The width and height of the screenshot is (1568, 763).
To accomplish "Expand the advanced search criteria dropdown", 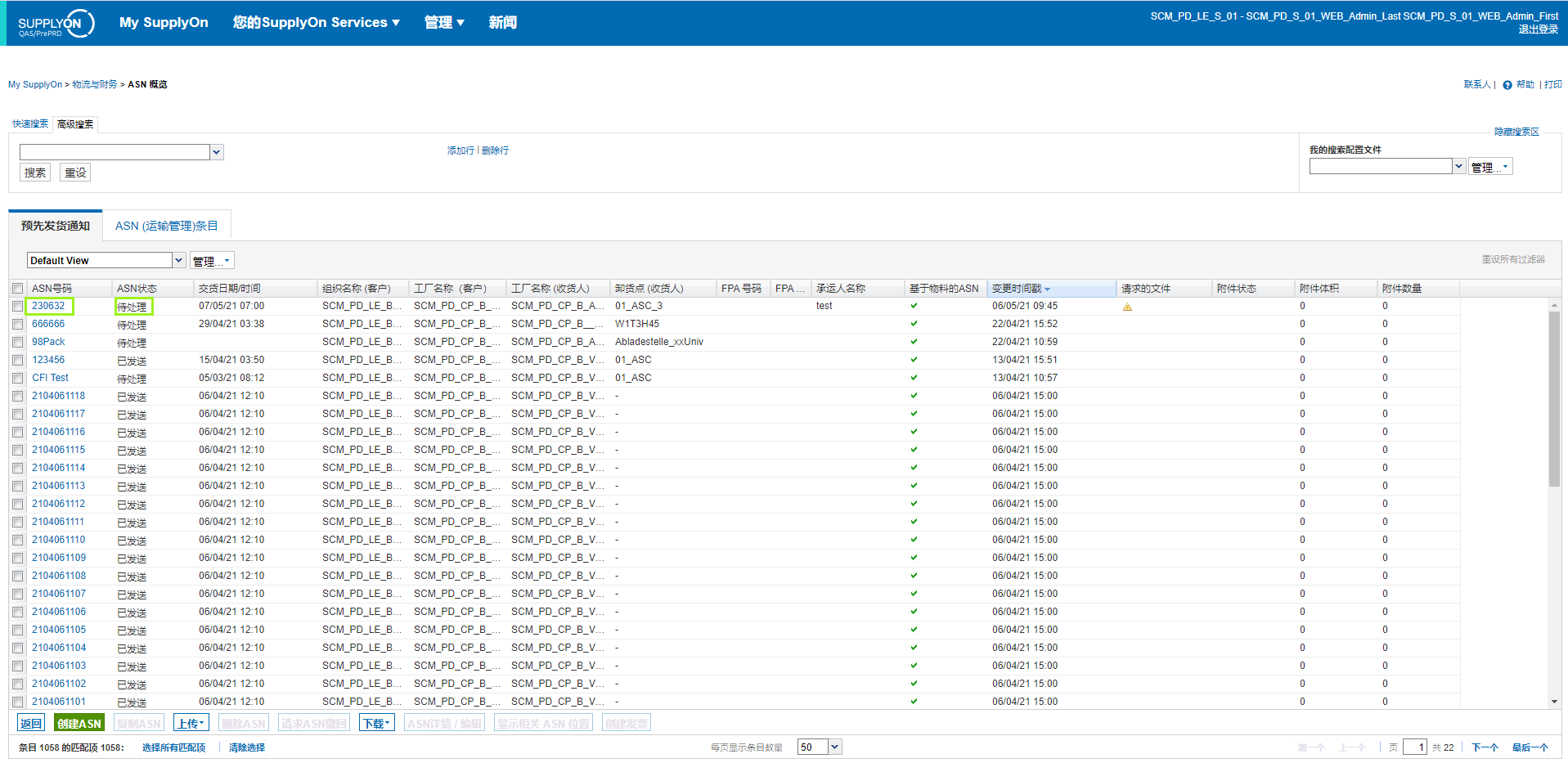I will click(x=217, y=152).
